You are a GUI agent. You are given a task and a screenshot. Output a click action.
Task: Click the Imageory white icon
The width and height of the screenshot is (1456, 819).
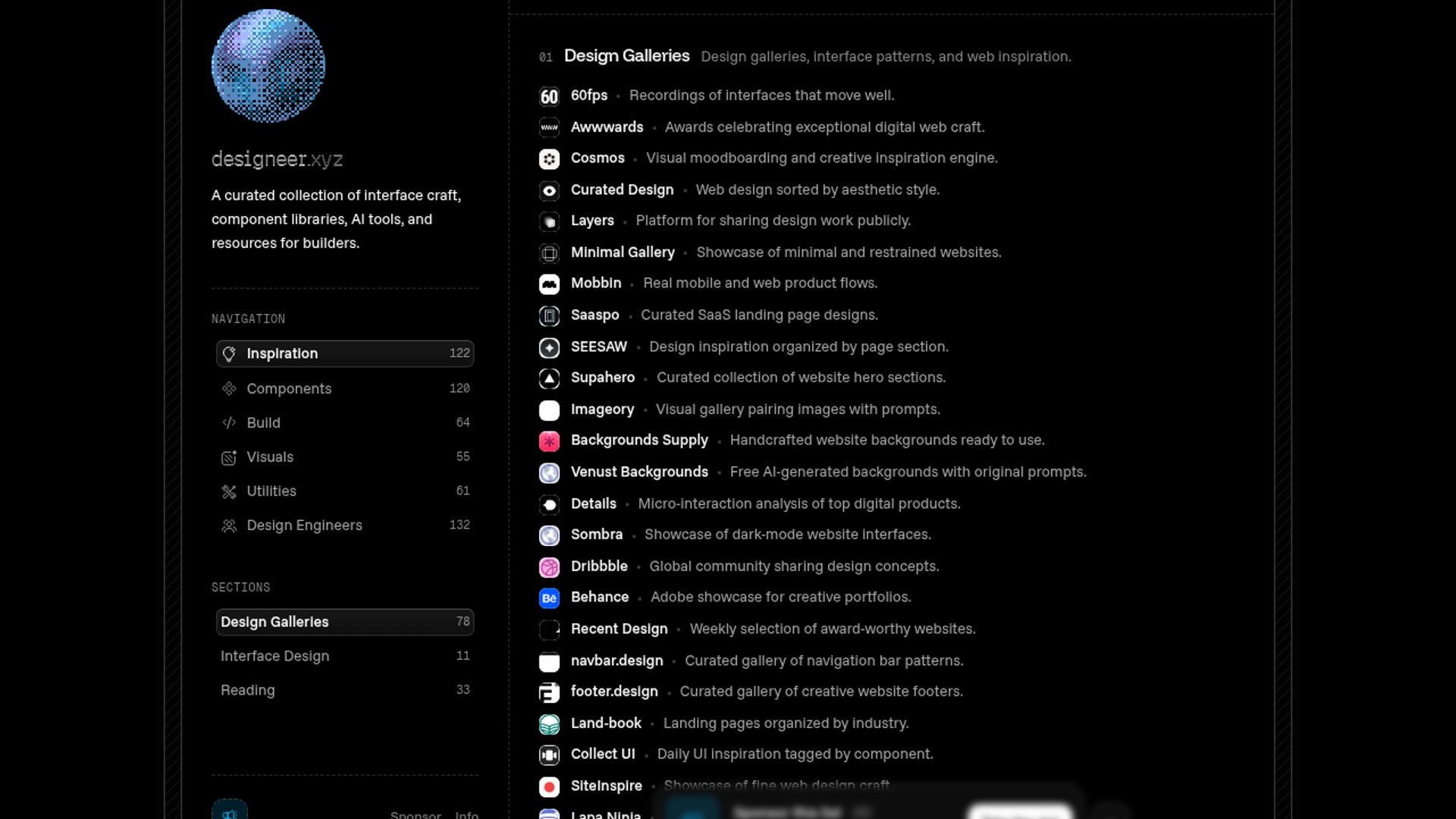click(x=549, y=409)
